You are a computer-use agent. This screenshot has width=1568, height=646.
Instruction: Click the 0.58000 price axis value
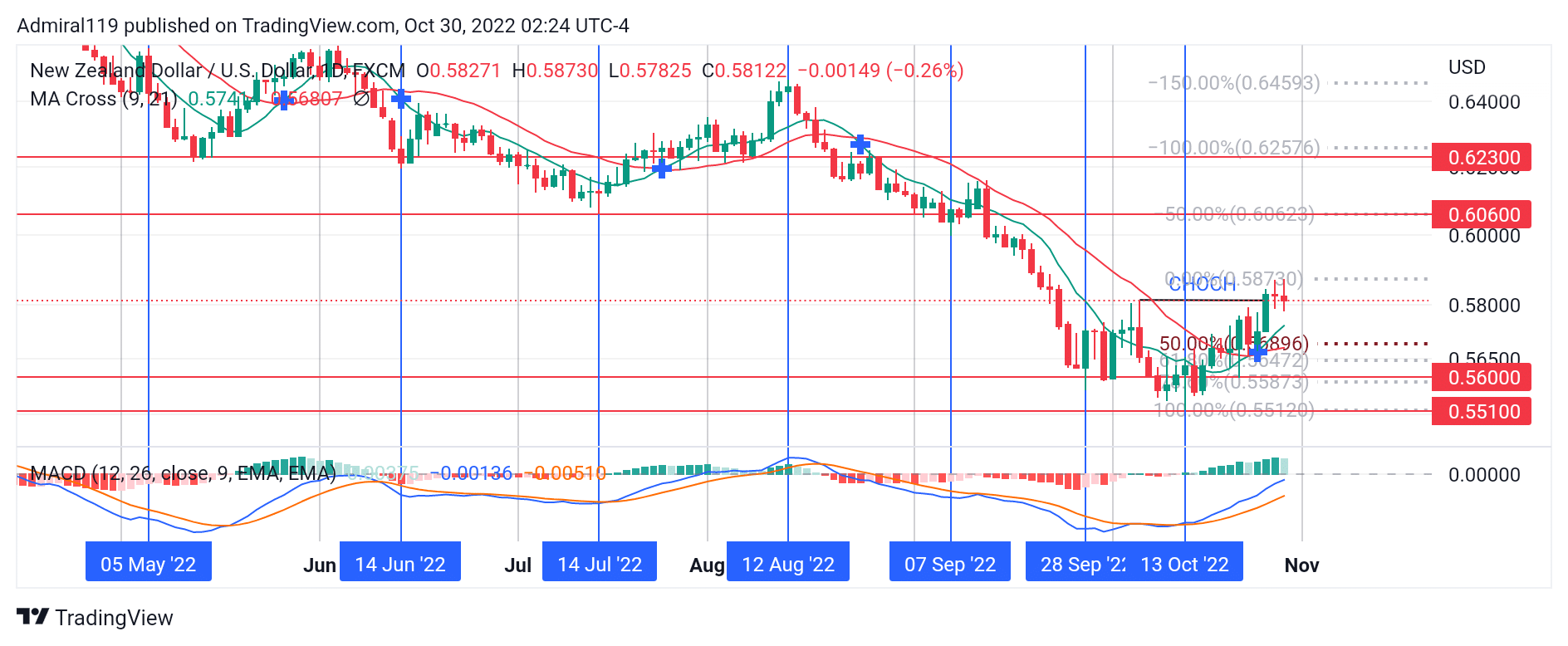pyautogui.click(x=1484, y=306)
